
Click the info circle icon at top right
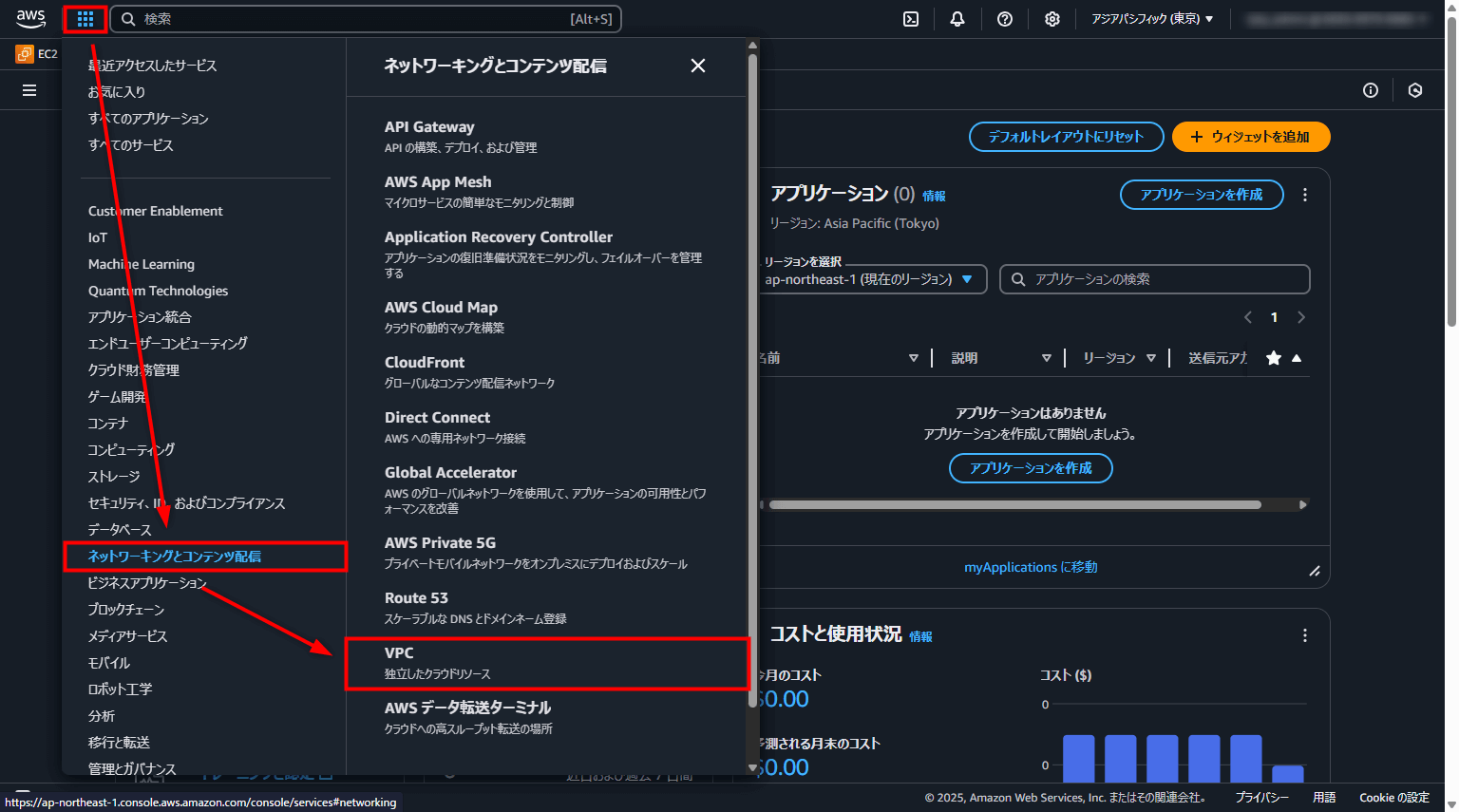coord(1371,90)
